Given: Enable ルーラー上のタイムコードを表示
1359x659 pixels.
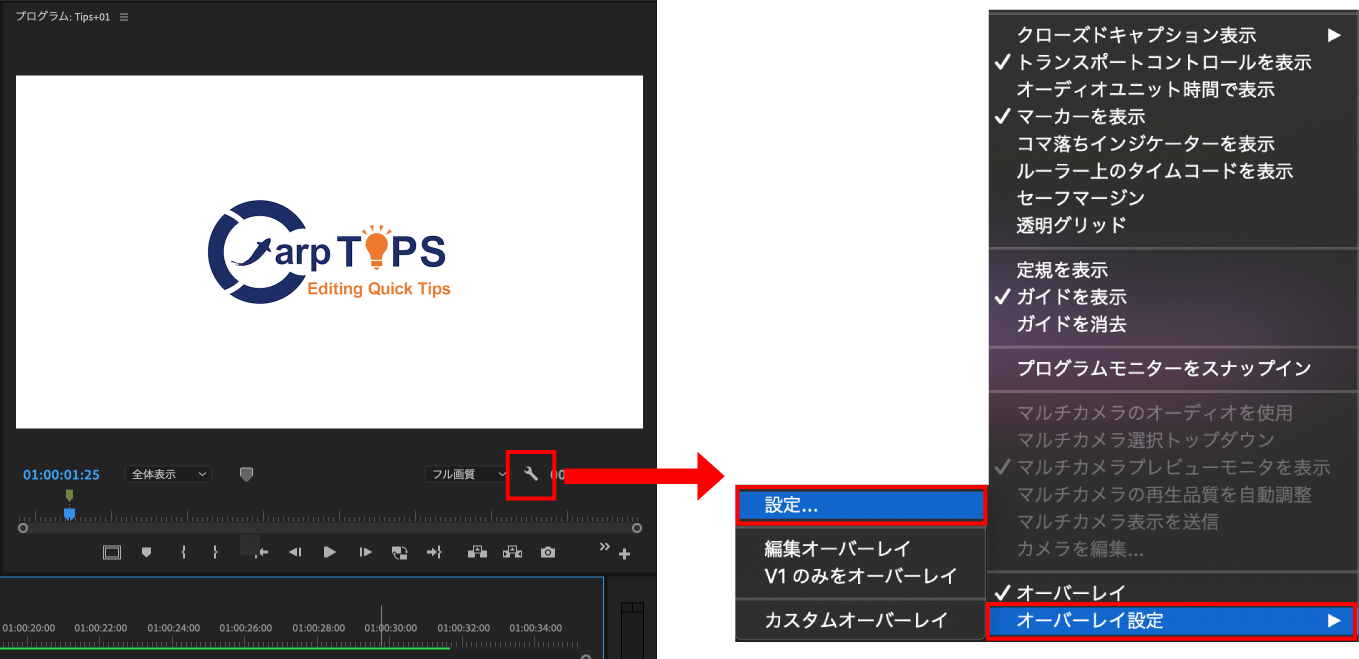Looking at the screenshot, I should click(1174, 171).
